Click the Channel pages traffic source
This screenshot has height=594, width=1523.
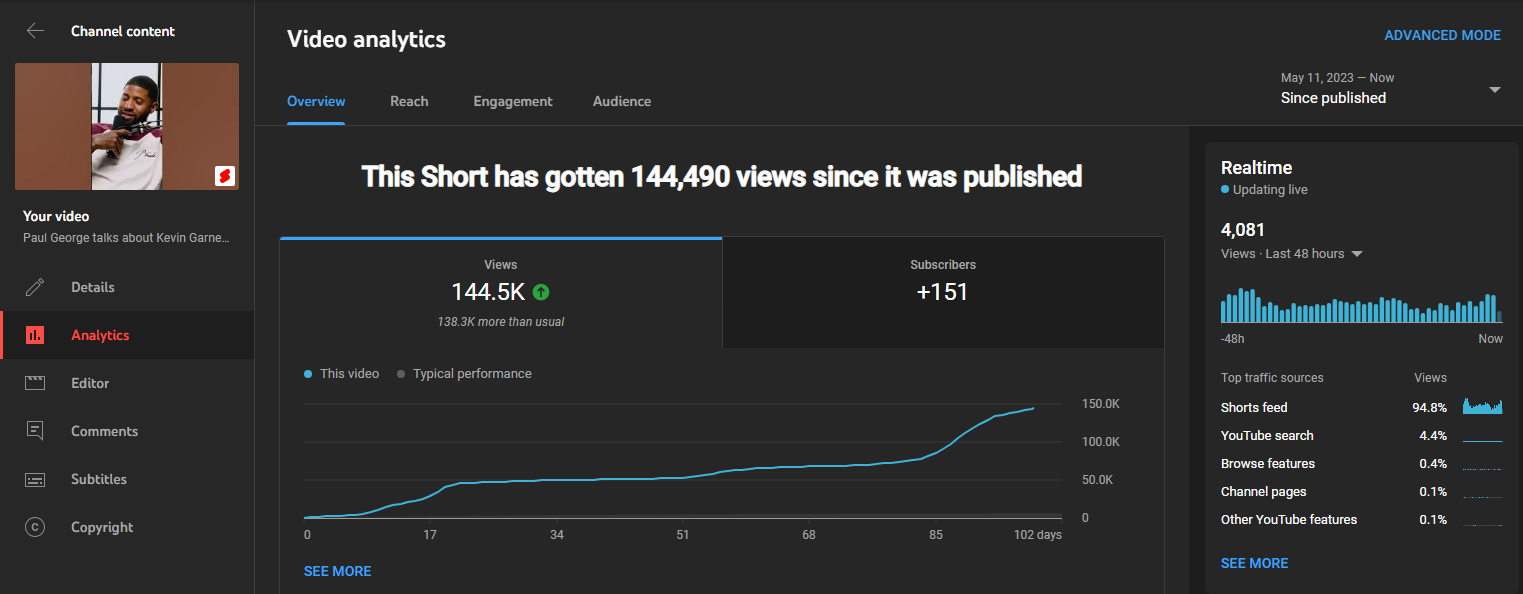click(x=1362, y=491)
